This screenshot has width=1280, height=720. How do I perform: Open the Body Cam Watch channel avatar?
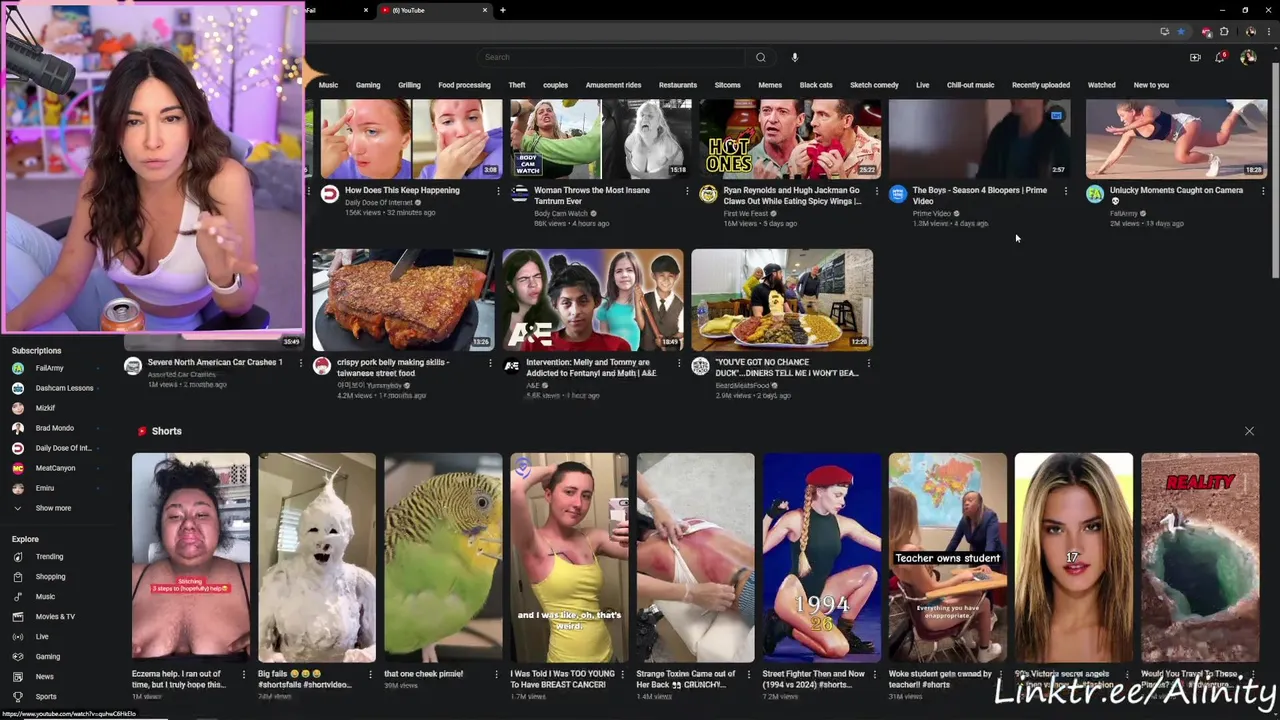[x=519, y=194]
